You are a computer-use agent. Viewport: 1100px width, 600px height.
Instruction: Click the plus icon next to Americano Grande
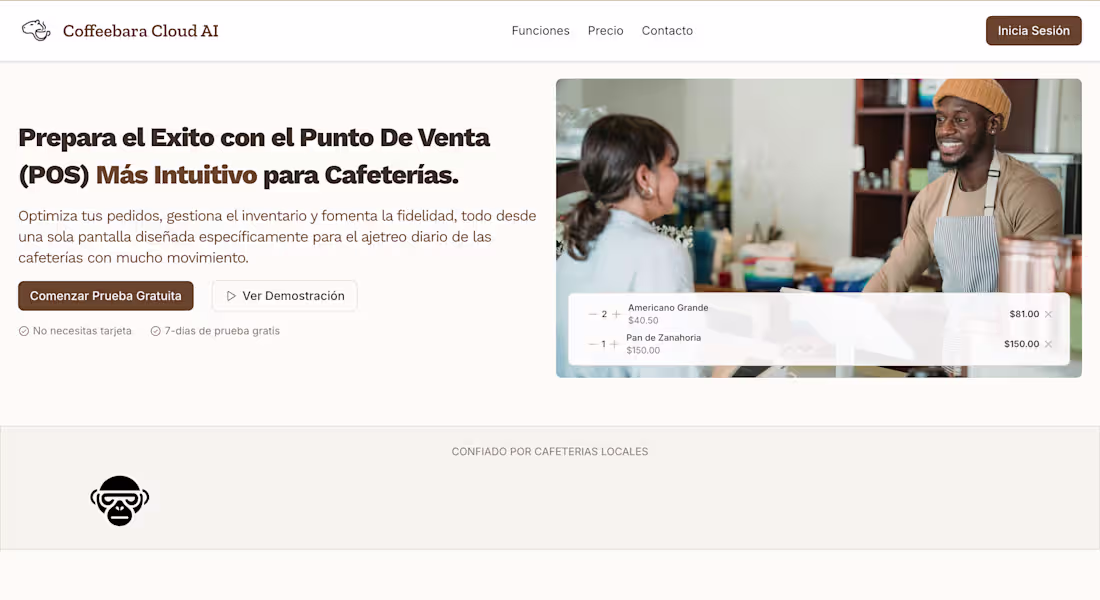pos(616,313)
